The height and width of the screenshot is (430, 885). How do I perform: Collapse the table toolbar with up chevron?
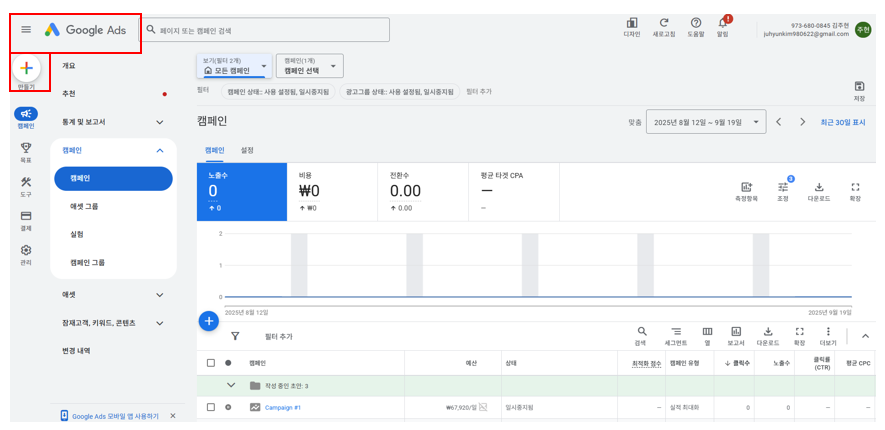coord(865,336)
